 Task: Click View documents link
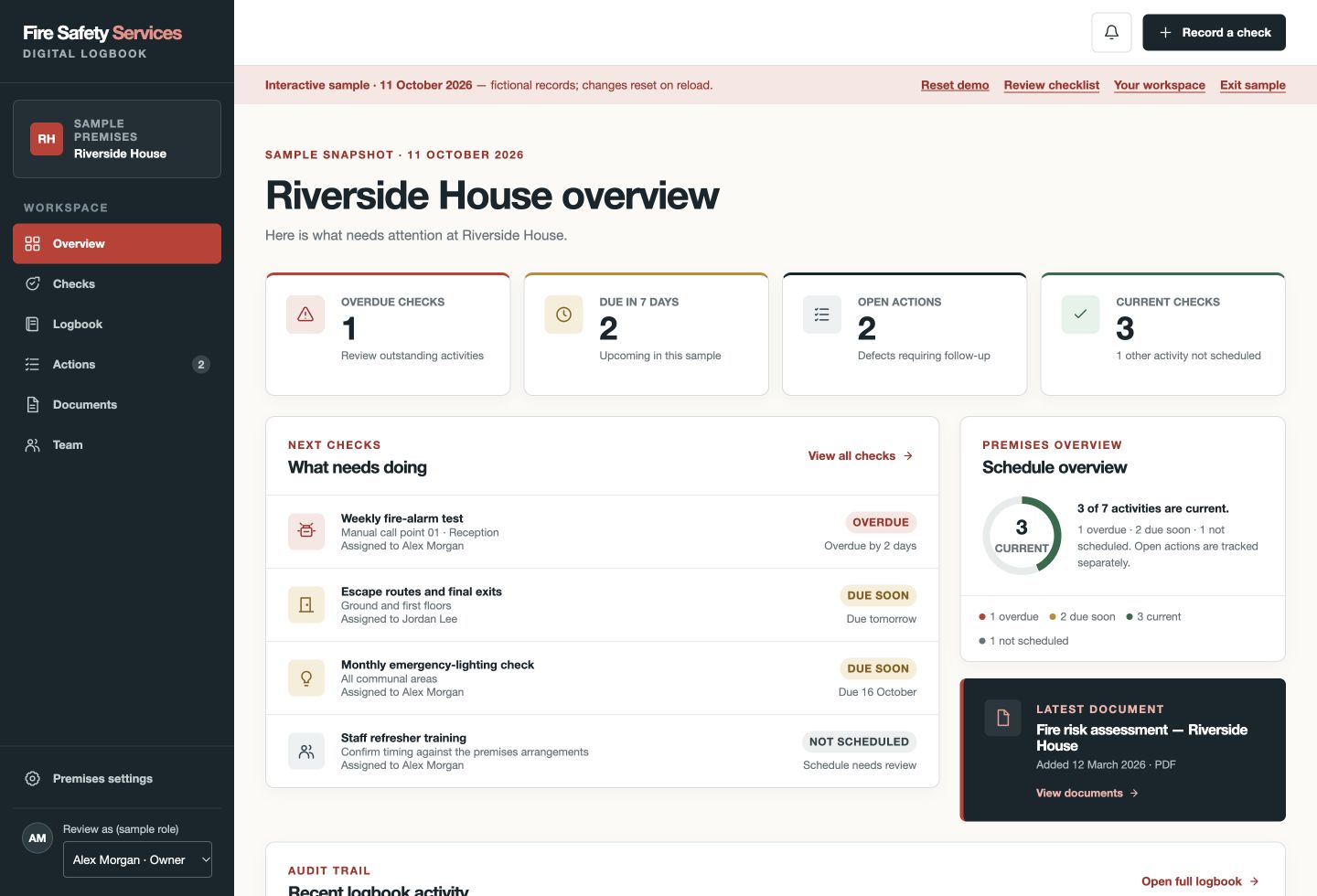(1087, 793)
